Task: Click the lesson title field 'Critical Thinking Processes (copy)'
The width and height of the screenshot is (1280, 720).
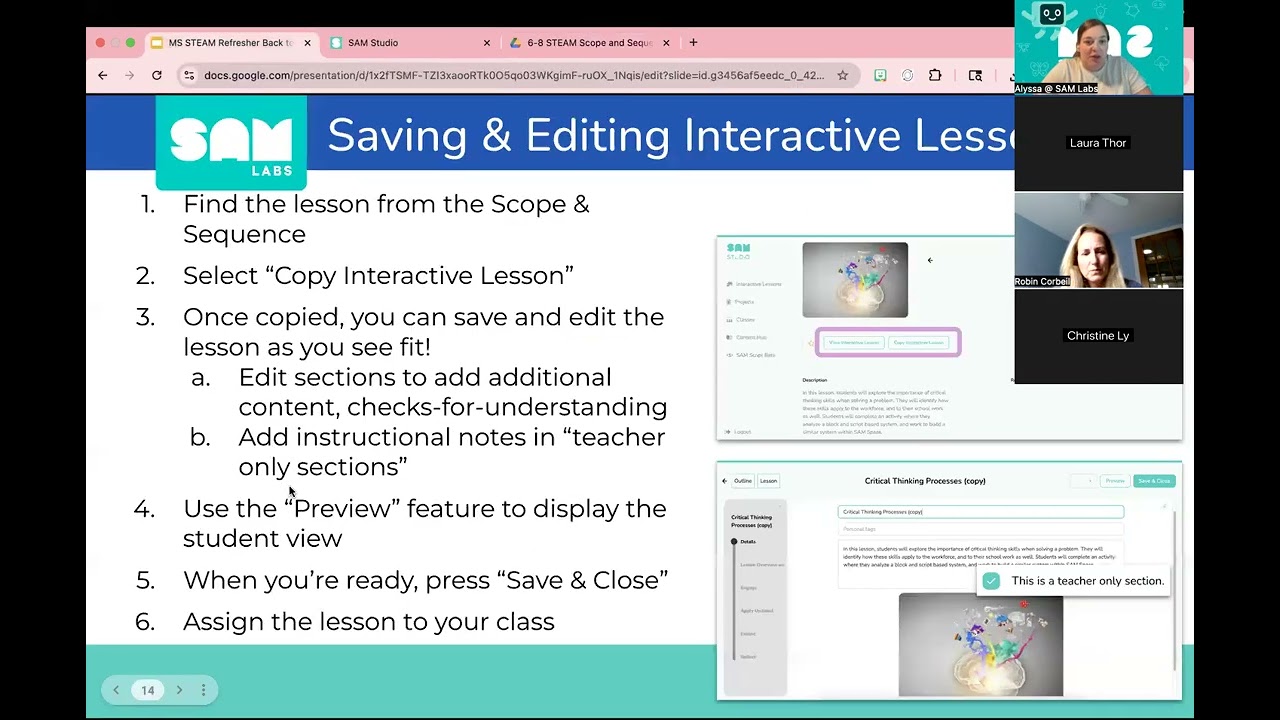Action: 981,512
